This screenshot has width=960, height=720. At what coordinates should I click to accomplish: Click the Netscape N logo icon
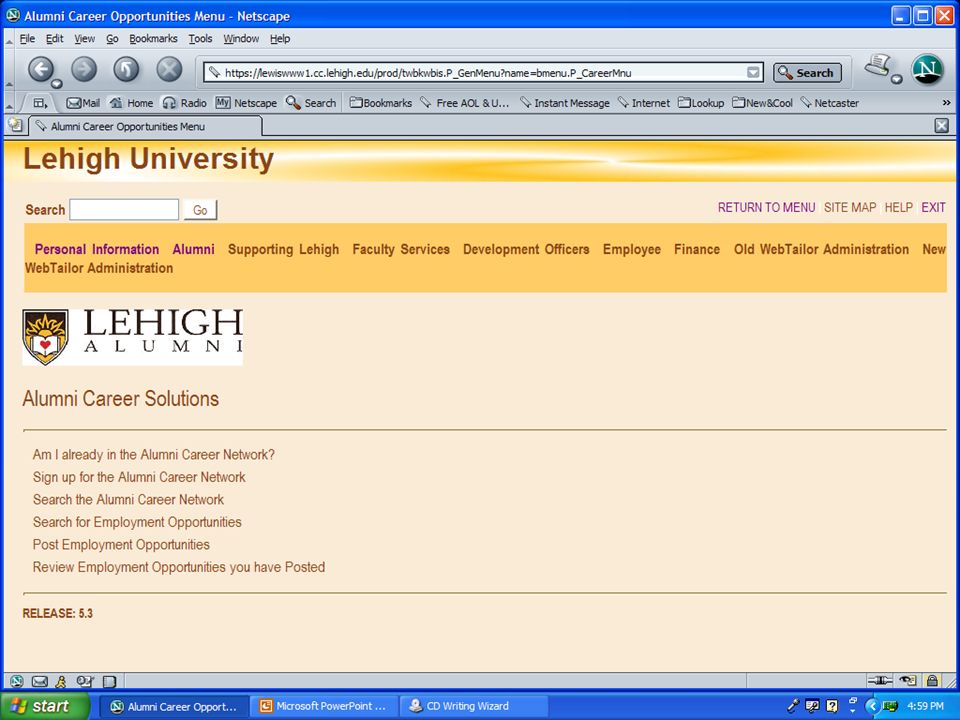point(927,70)
